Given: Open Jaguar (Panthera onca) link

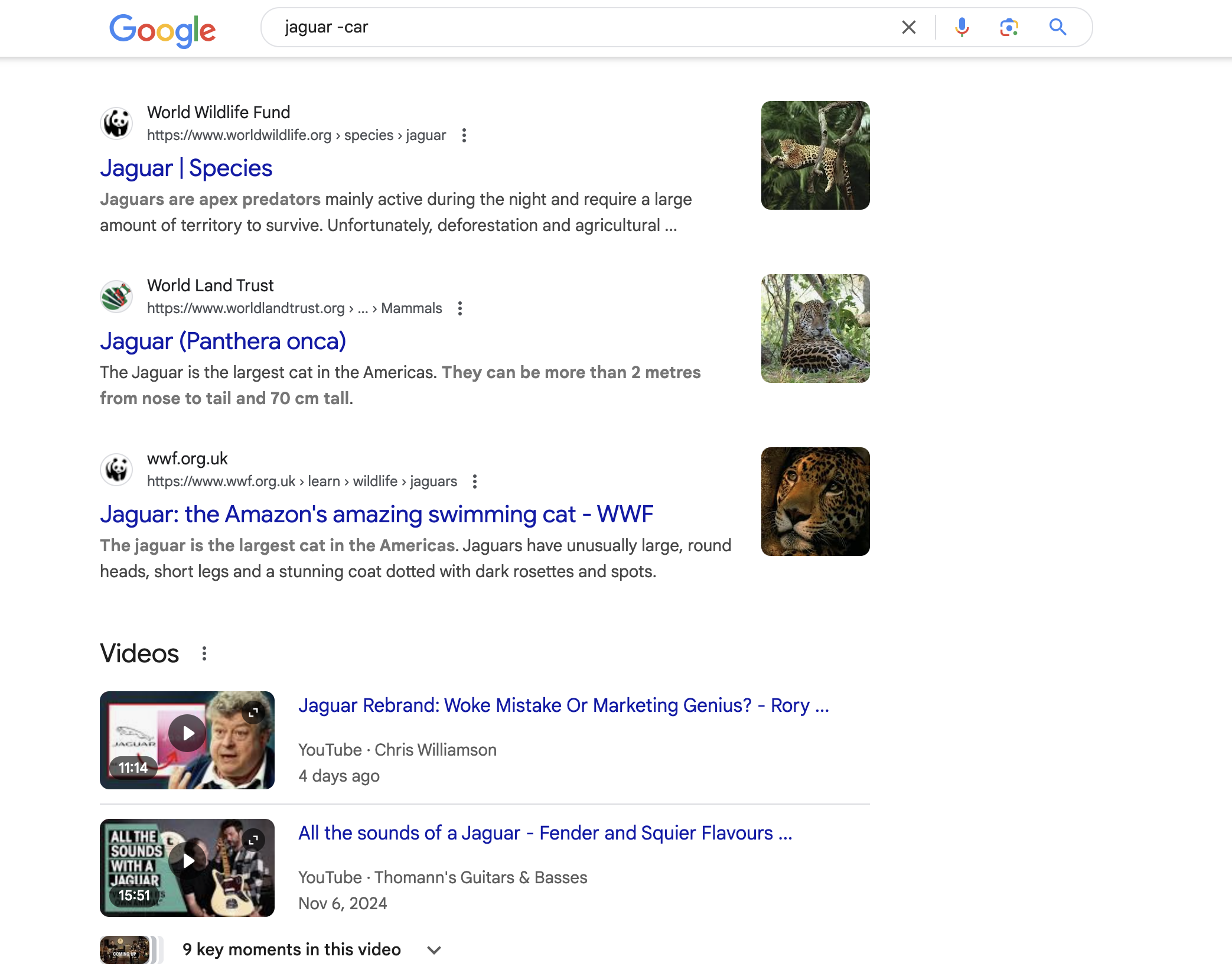Looking at the screenshot, I should click(x=223, y=341).
